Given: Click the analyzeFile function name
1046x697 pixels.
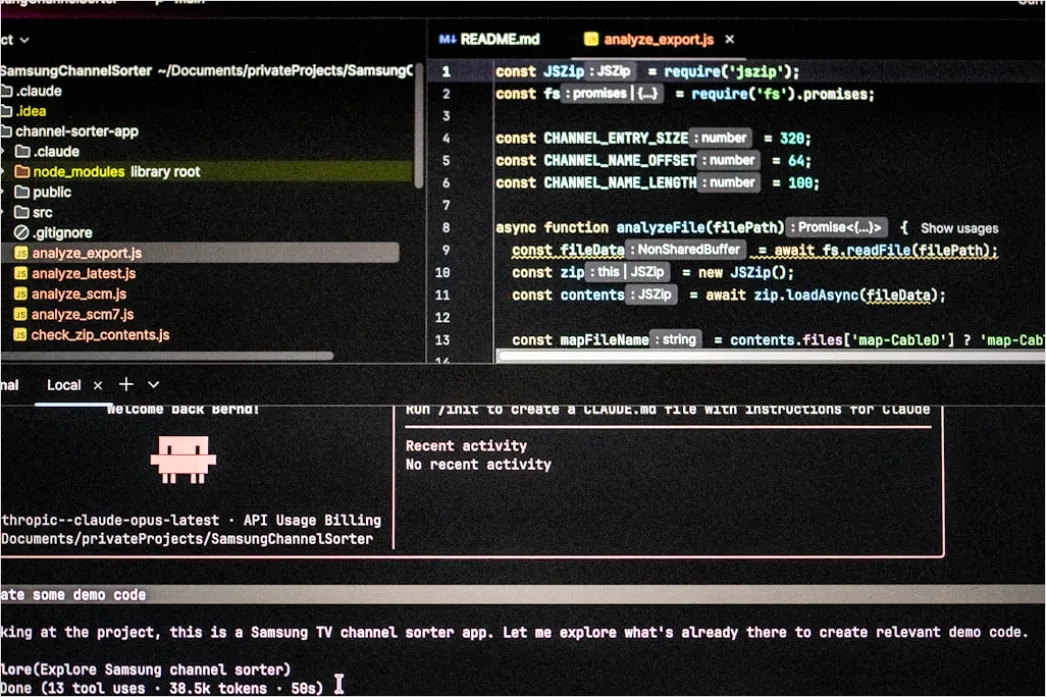Looking at the screenshot, I should coord(662,227).
